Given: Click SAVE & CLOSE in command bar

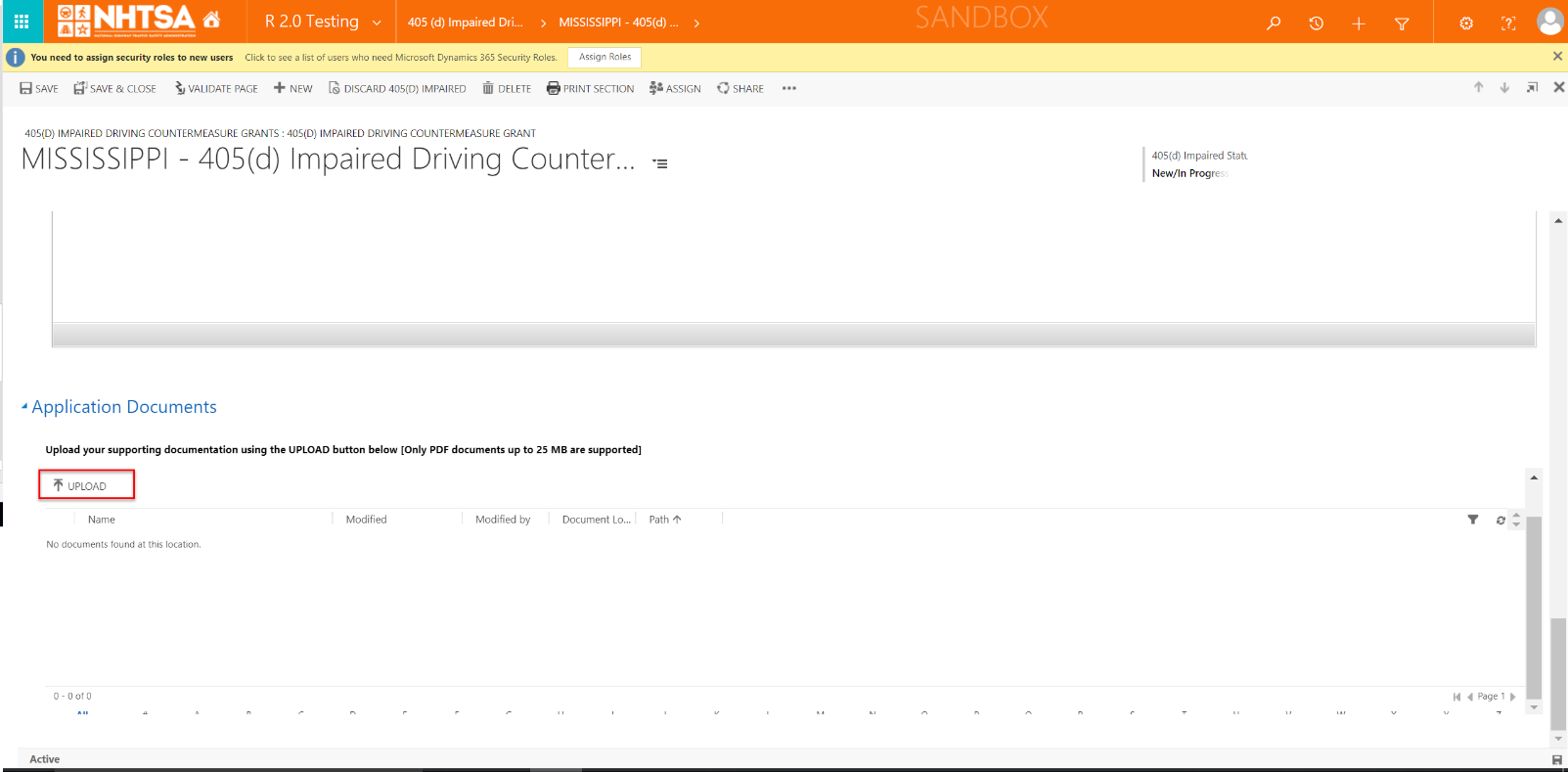Looking at the screenshot, I should 114,88.
